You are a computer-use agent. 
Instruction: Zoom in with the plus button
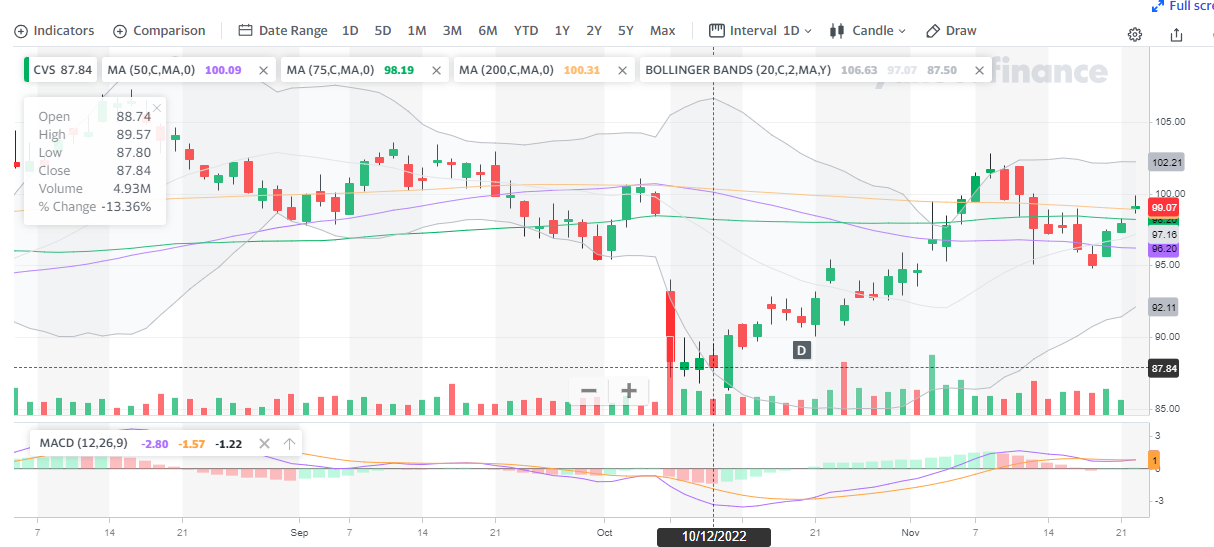point(628,391)
